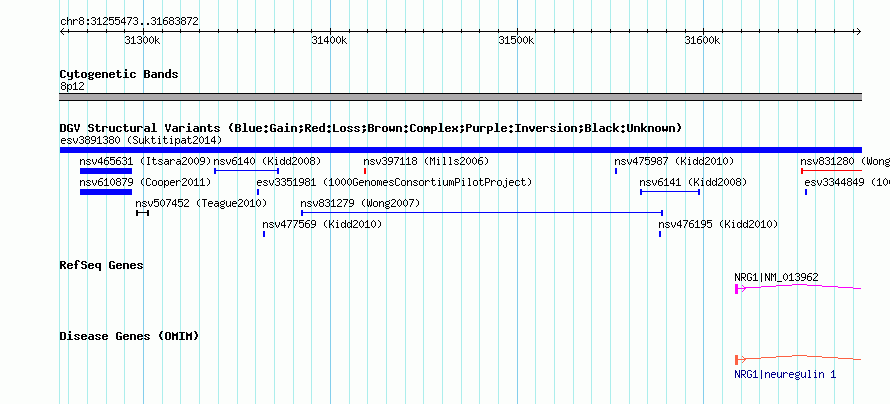890x404 pixels.
Task: Click the 31400k ruler position label
Action: [x=329, y=40]
